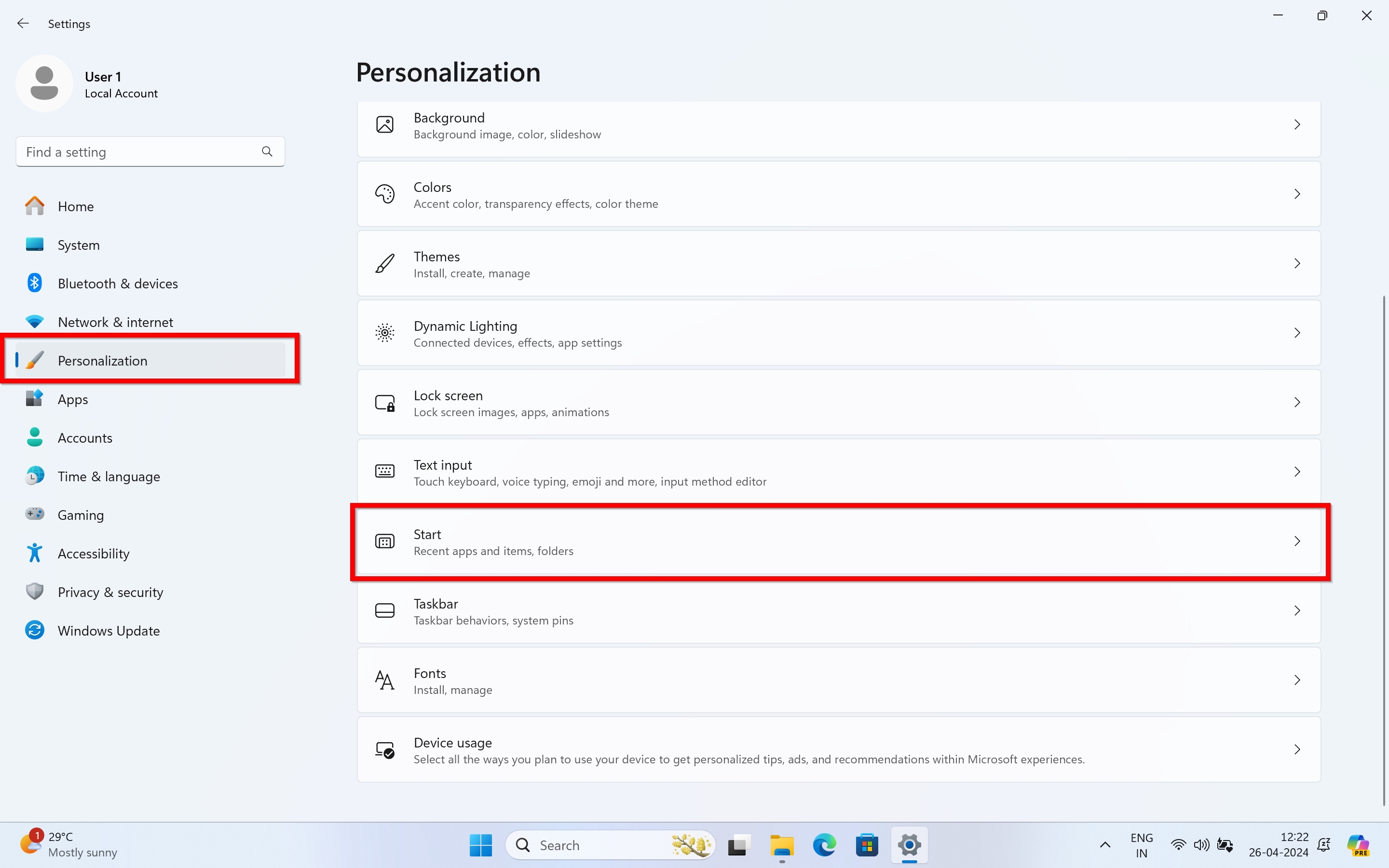Go to Time & language settings
The height and width of the screenshot is (868, 1389).
coord(150,476)
